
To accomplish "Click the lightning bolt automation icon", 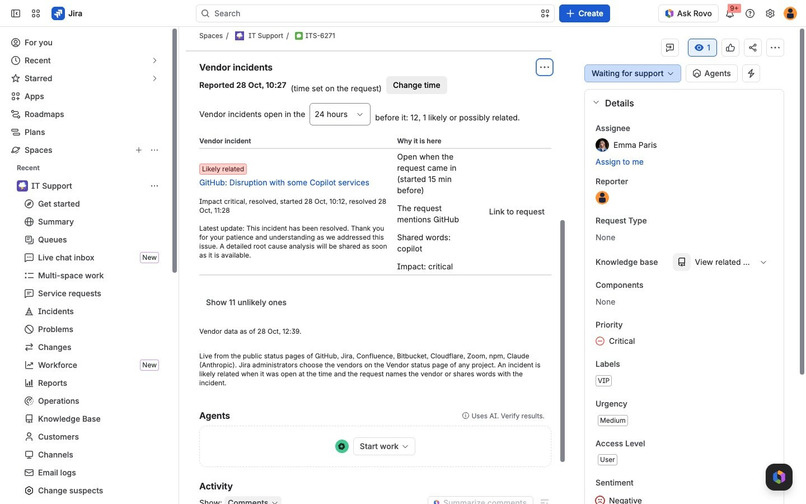I will click(x=751, y=74).
